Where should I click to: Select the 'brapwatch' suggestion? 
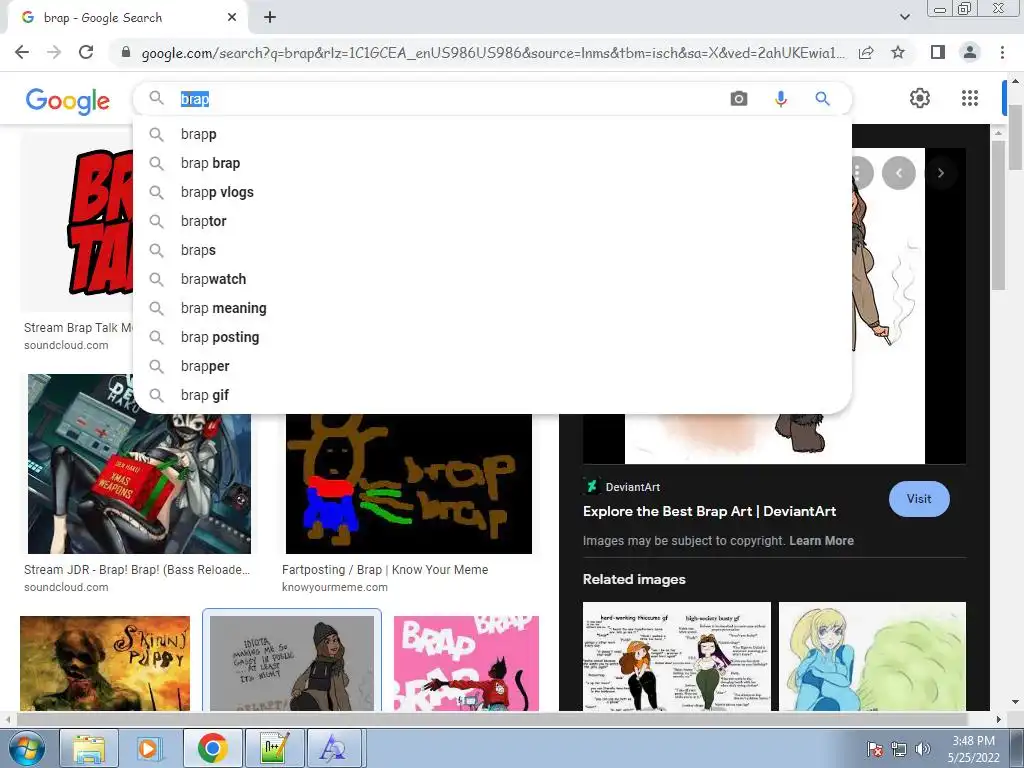click(492, 279)
